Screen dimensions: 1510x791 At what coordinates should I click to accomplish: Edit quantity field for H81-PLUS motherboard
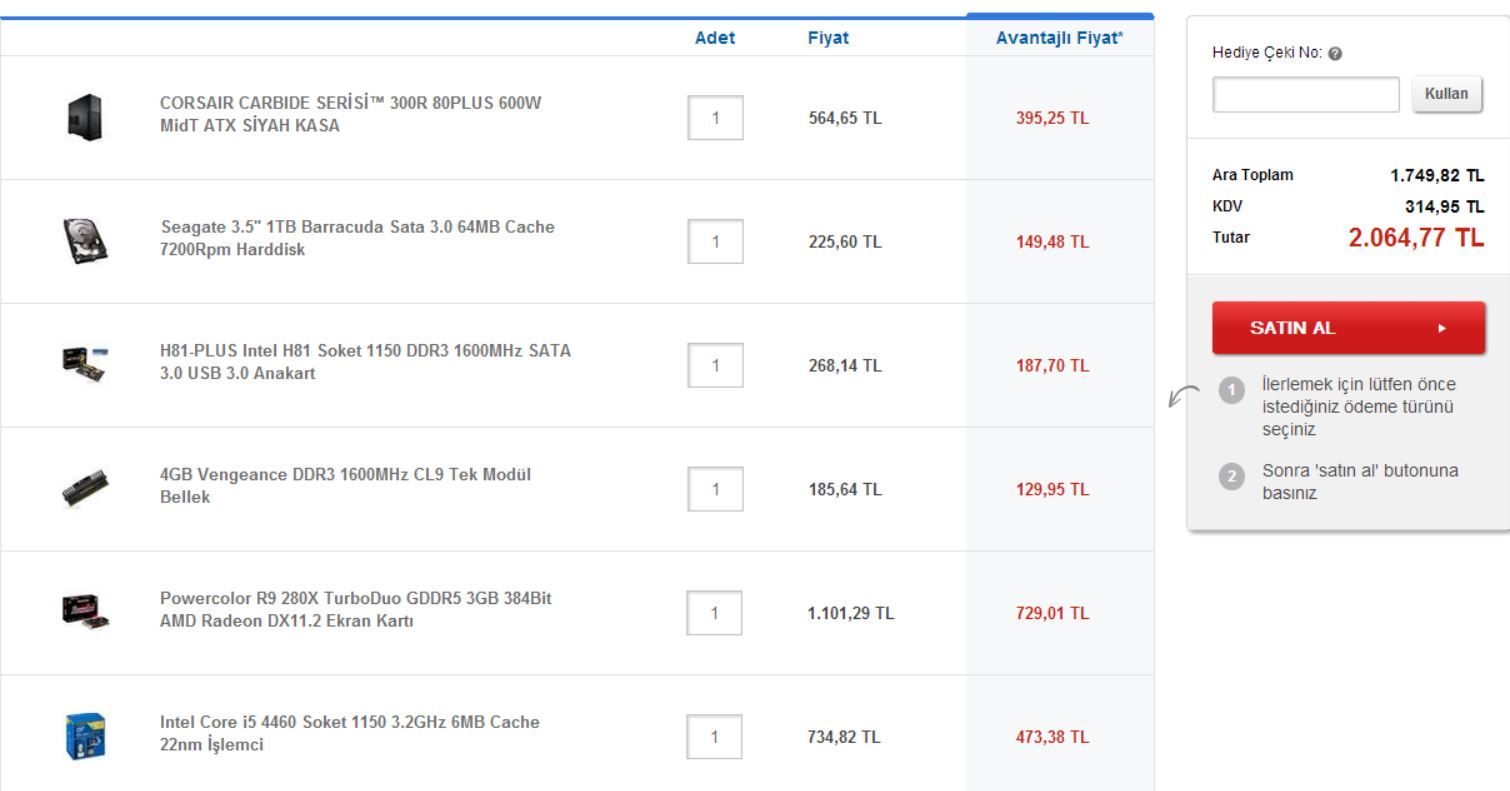[x=715, y=365]
